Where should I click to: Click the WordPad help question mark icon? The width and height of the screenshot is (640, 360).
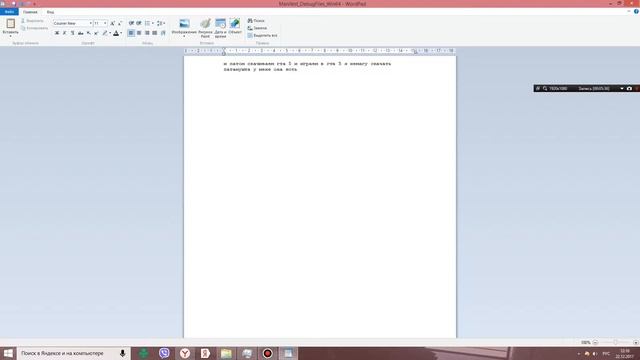coord(636,11)
